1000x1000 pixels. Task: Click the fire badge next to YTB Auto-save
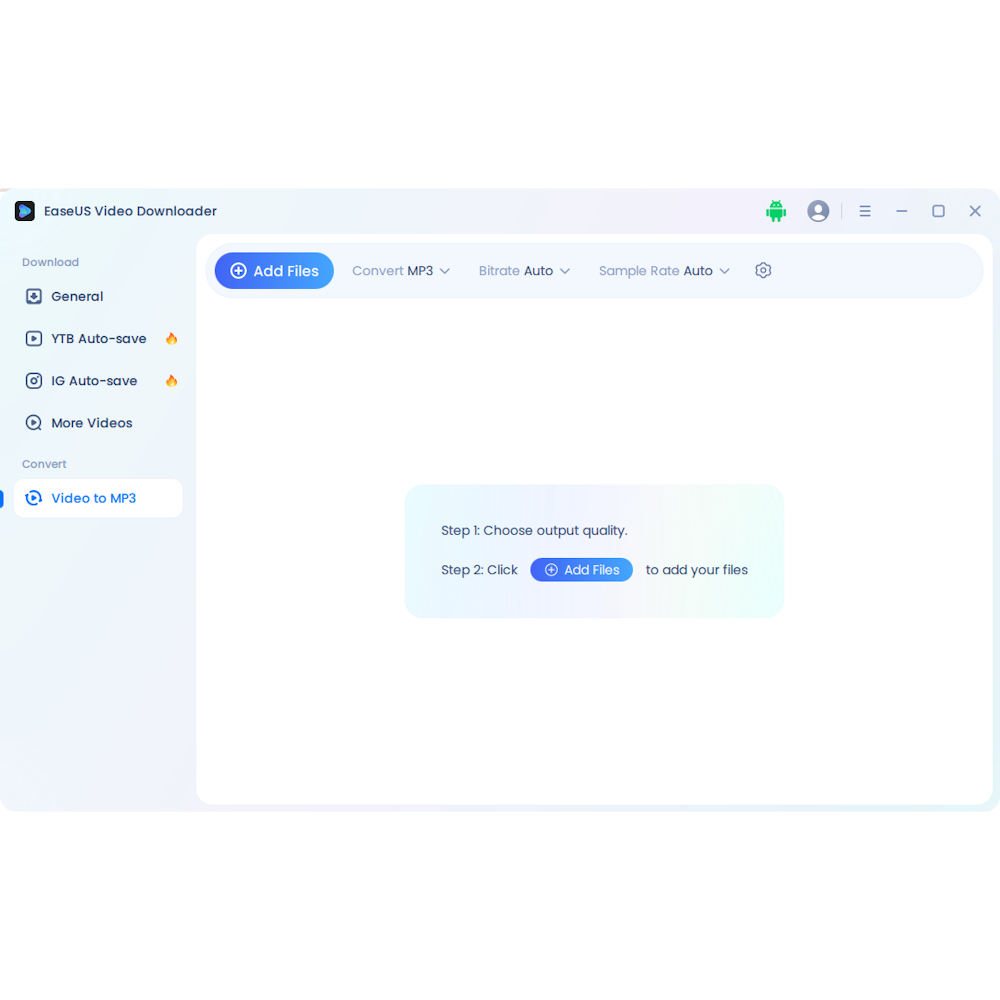(x=171, y=338)
